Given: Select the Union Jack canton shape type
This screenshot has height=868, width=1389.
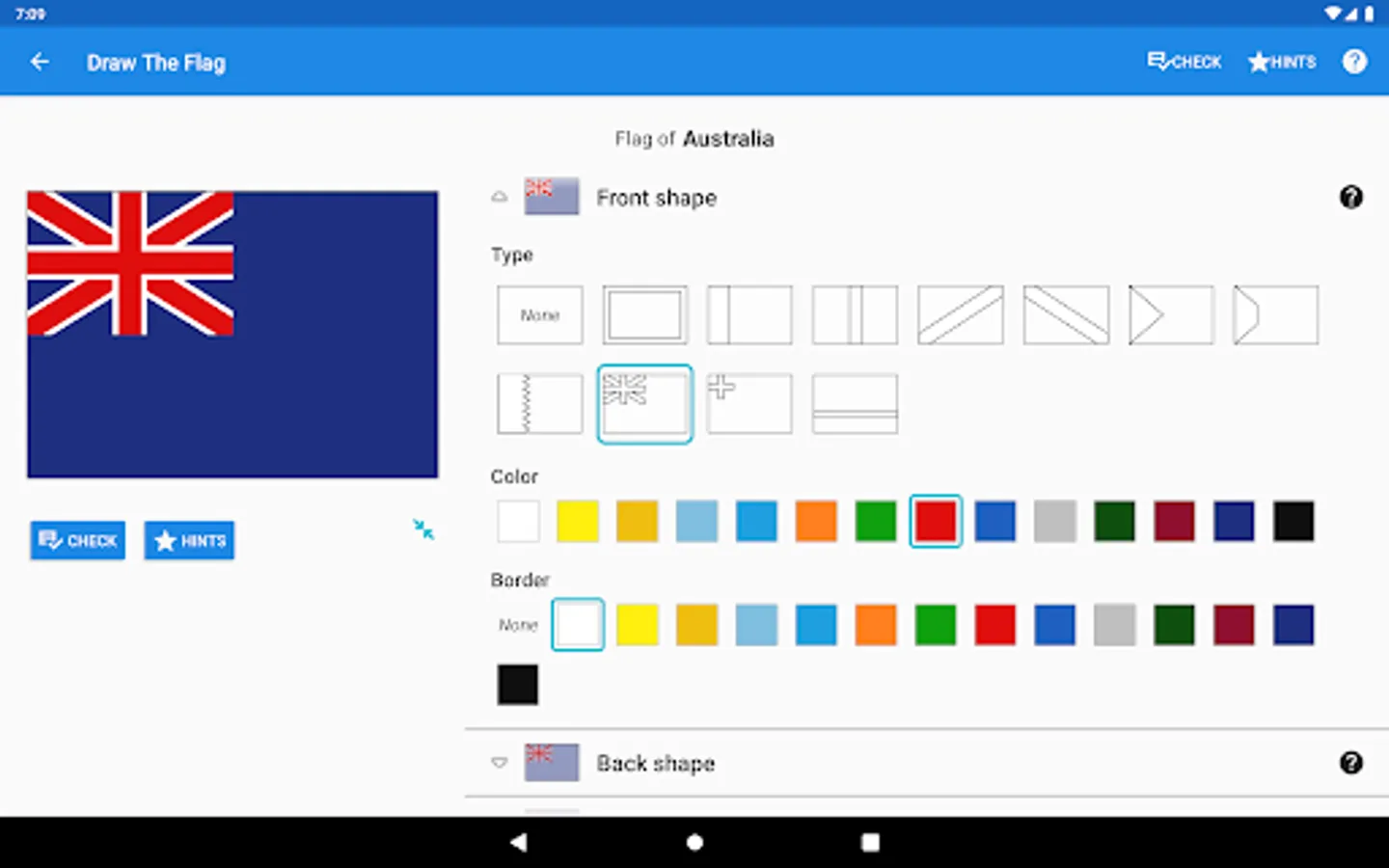Looking at the screenshot, I should click(x=645, y=404).
